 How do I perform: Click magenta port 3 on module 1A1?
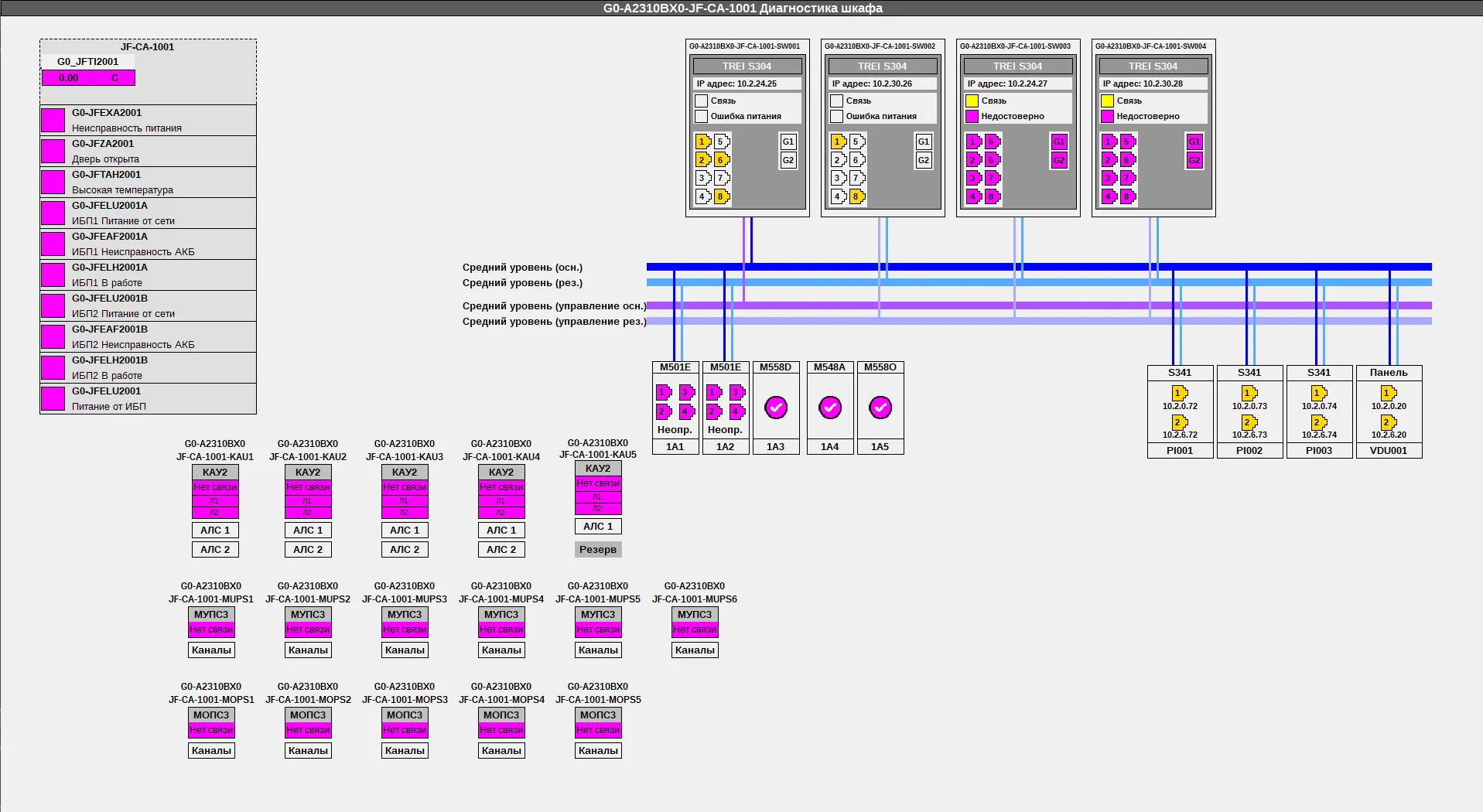[686, 393]
